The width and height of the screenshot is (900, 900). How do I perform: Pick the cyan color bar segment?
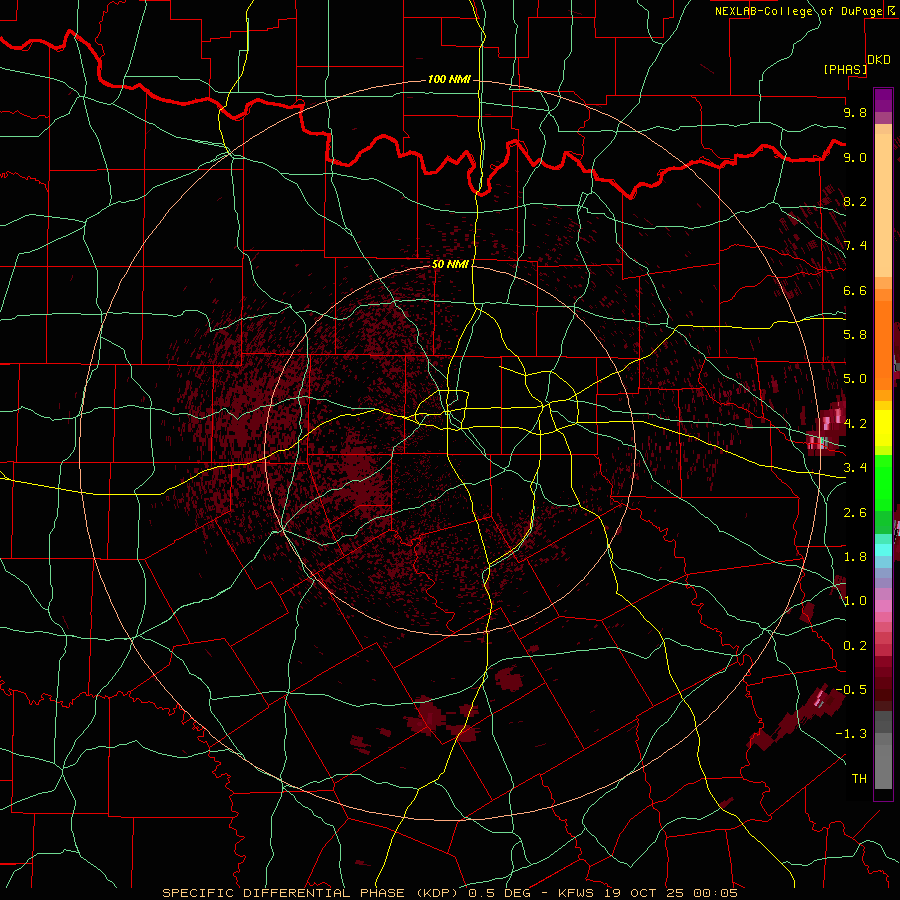click(x=883, y=550)
